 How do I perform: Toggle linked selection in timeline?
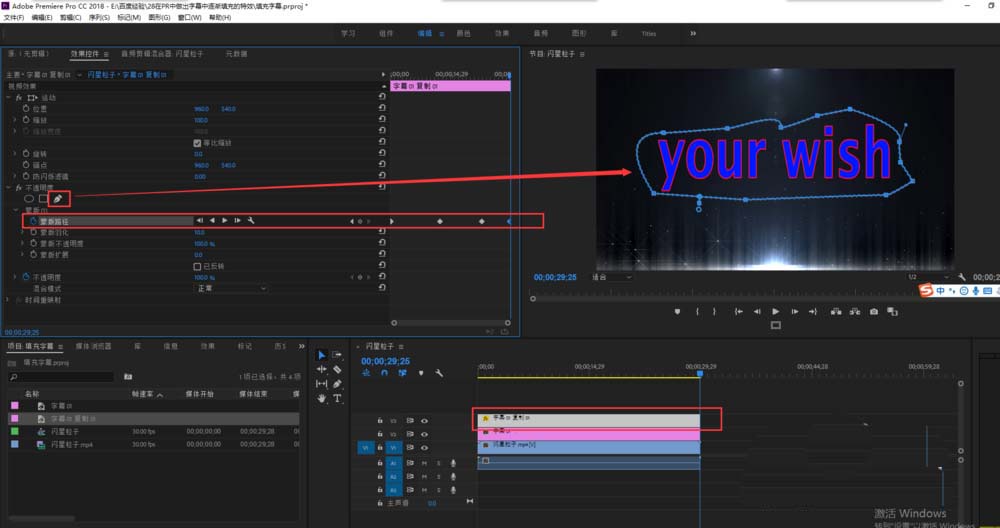(402, 373)
